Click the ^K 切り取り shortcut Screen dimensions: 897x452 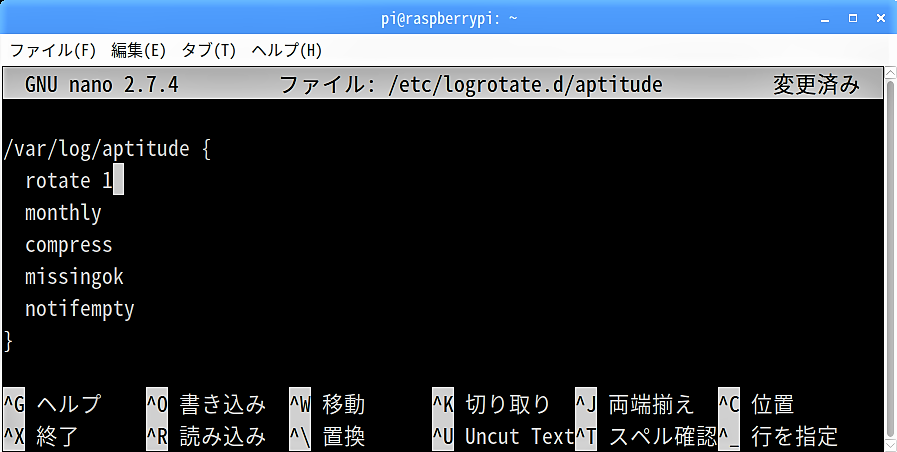click(491, 405)
